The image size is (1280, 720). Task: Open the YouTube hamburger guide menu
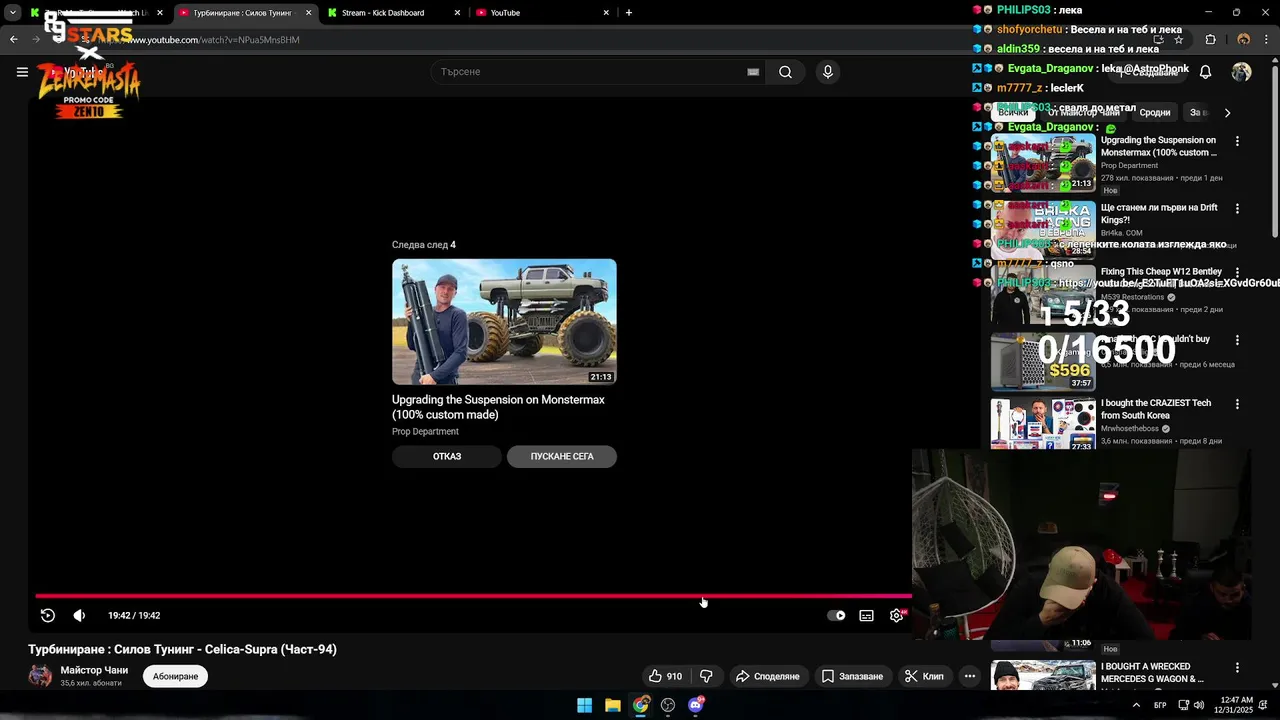22,72
